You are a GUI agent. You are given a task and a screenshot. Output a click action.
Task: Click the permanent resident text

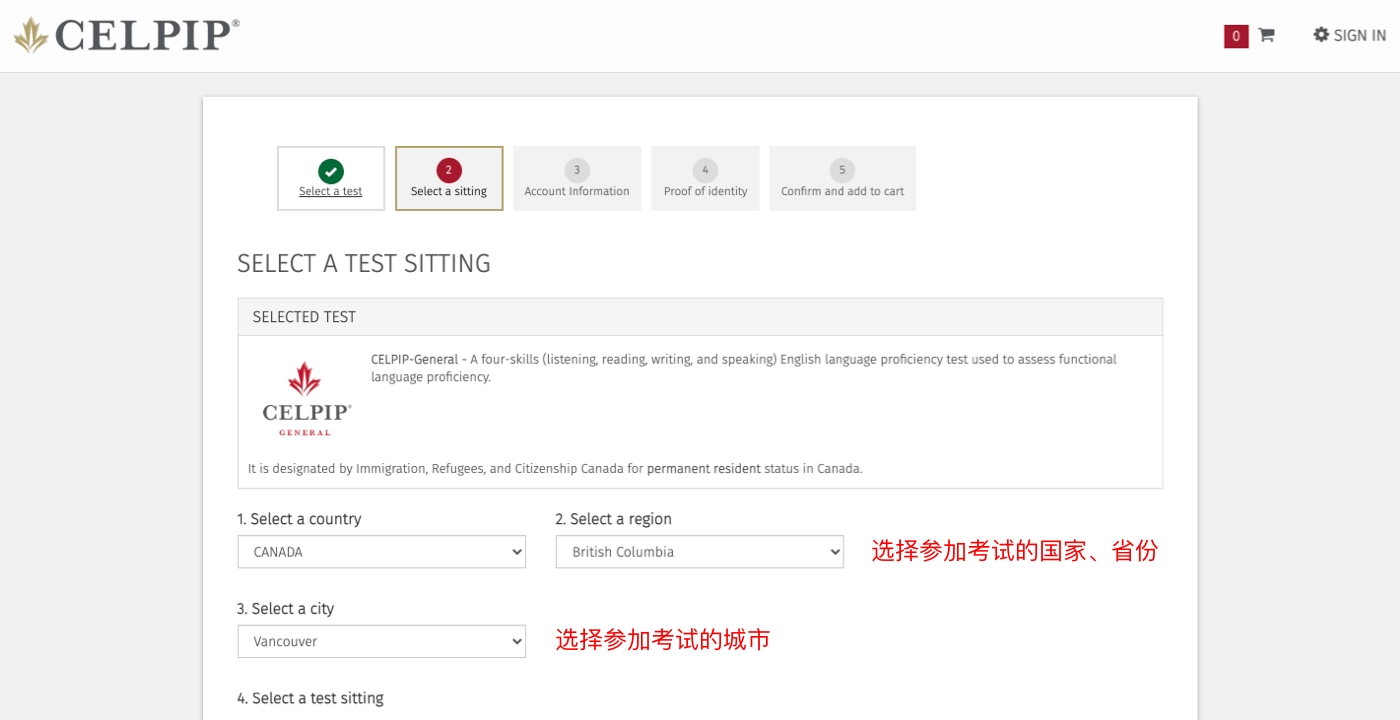pyautogui.click(x=704, y=468)
